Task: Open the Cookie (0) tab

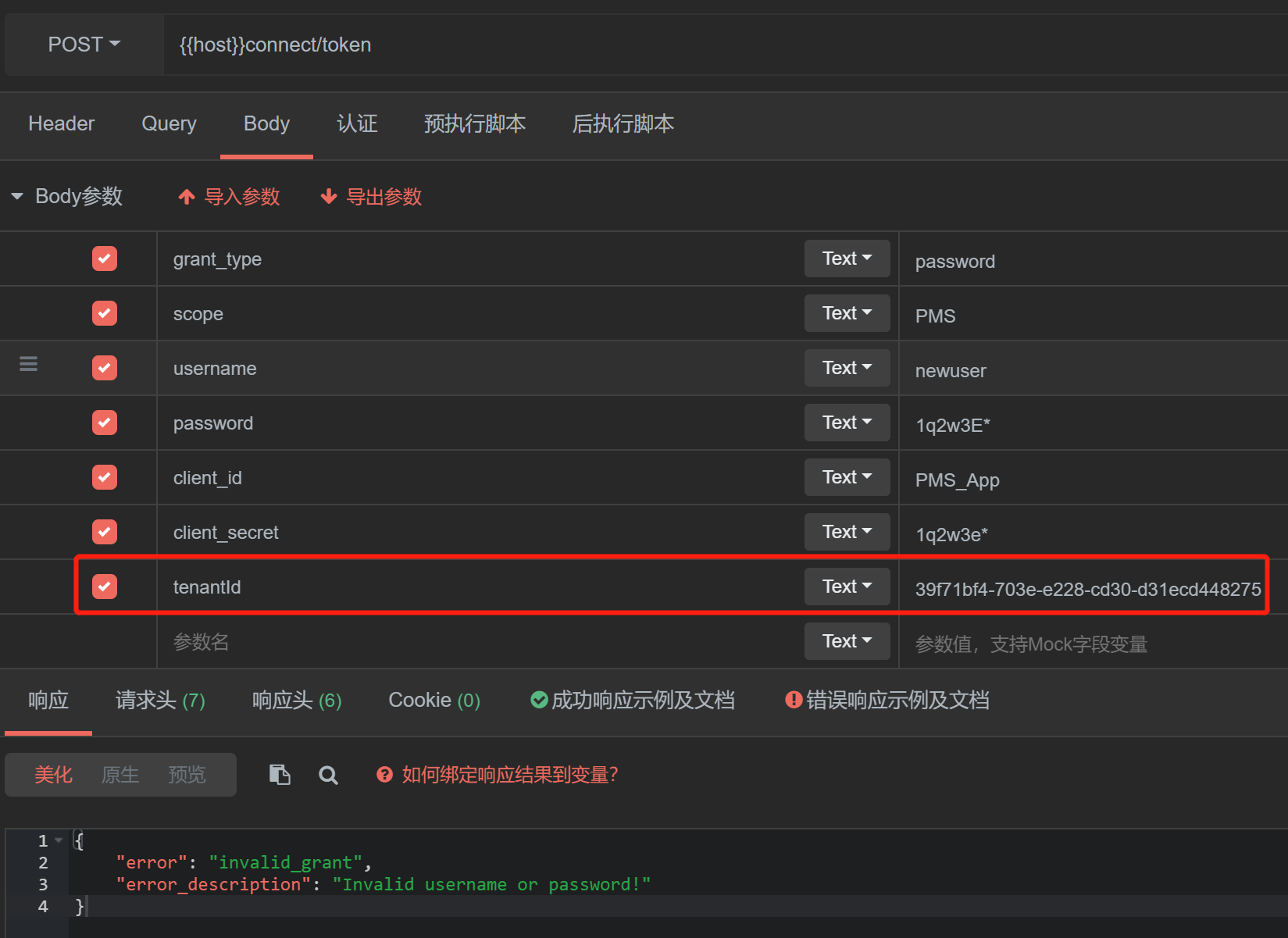Action: 433,700
